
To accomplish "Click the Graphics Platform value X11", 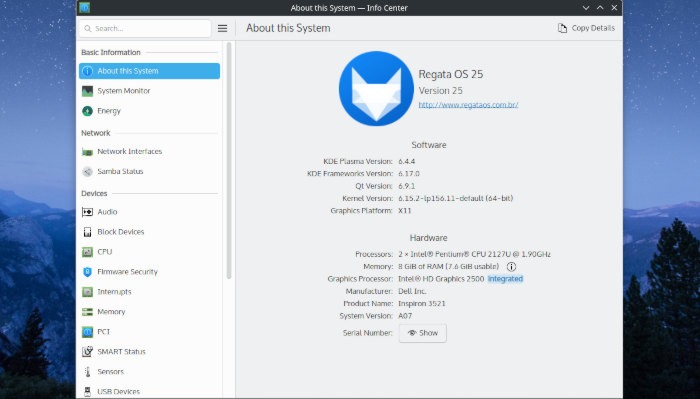I will (405, 211).
